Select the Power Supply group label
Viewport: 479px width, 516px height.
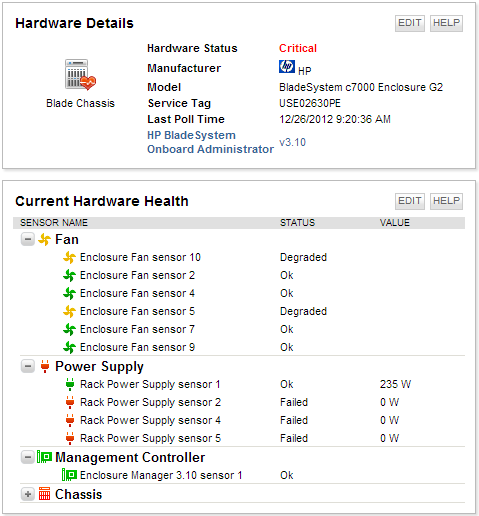pyautogui.click(x=99, y=367)
